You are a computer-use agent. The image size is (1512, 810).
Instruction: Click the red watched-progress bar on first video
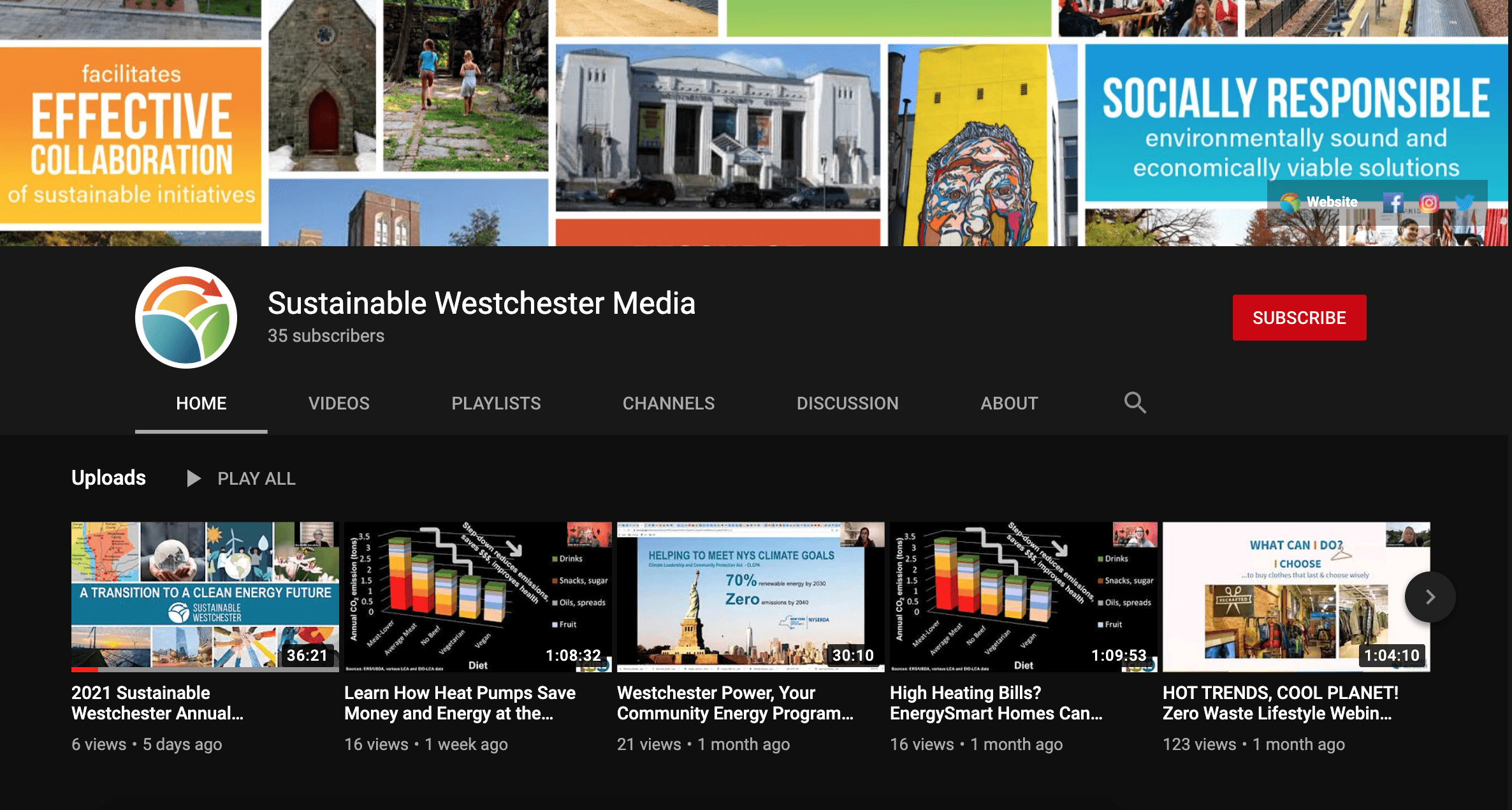[85, 670]
